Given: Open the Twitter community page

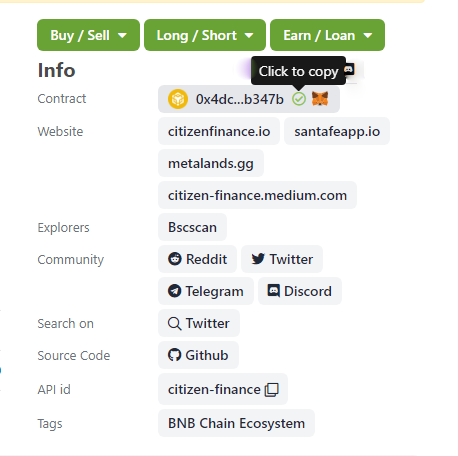Looking at the screenshot, I should pyautogui.click(x=282, y=259).
